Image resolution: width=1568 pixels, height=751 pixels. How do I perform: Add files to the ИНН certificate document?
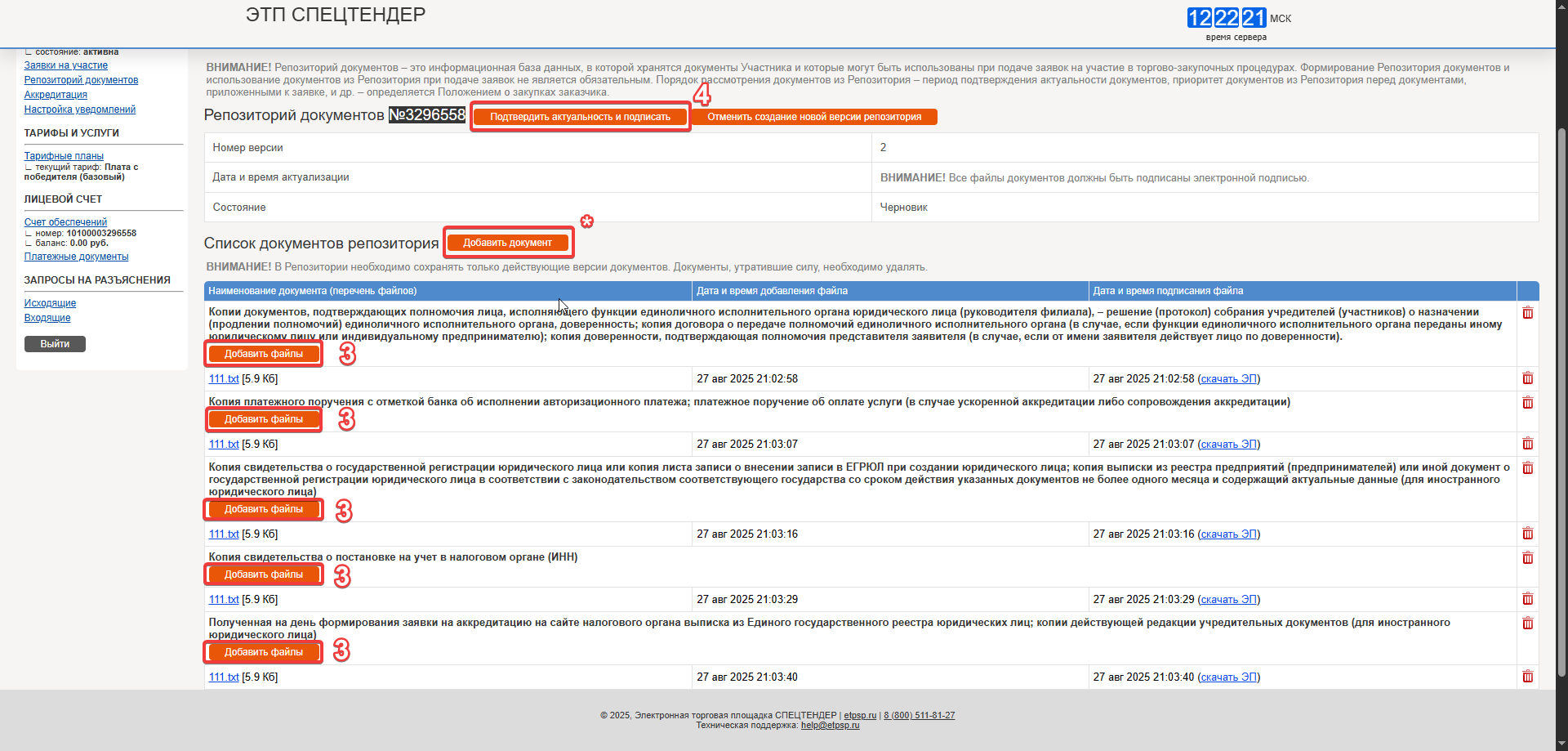[x=263, y=574]
